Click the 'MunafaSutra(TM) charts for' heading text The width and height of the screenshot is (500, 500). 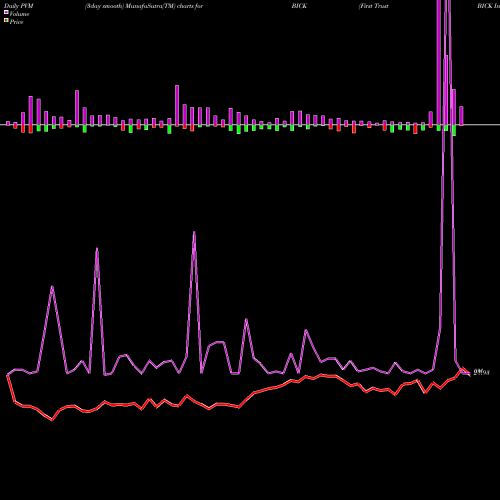164,6
